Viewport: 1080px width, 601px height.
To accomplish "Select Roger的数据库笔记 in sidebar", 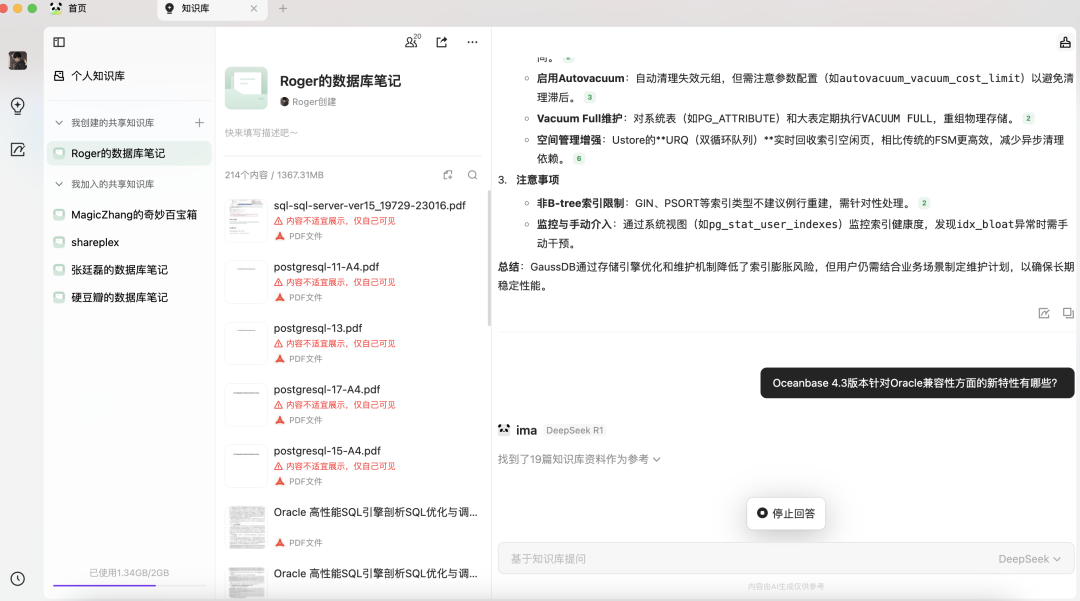I will (129, 153).
